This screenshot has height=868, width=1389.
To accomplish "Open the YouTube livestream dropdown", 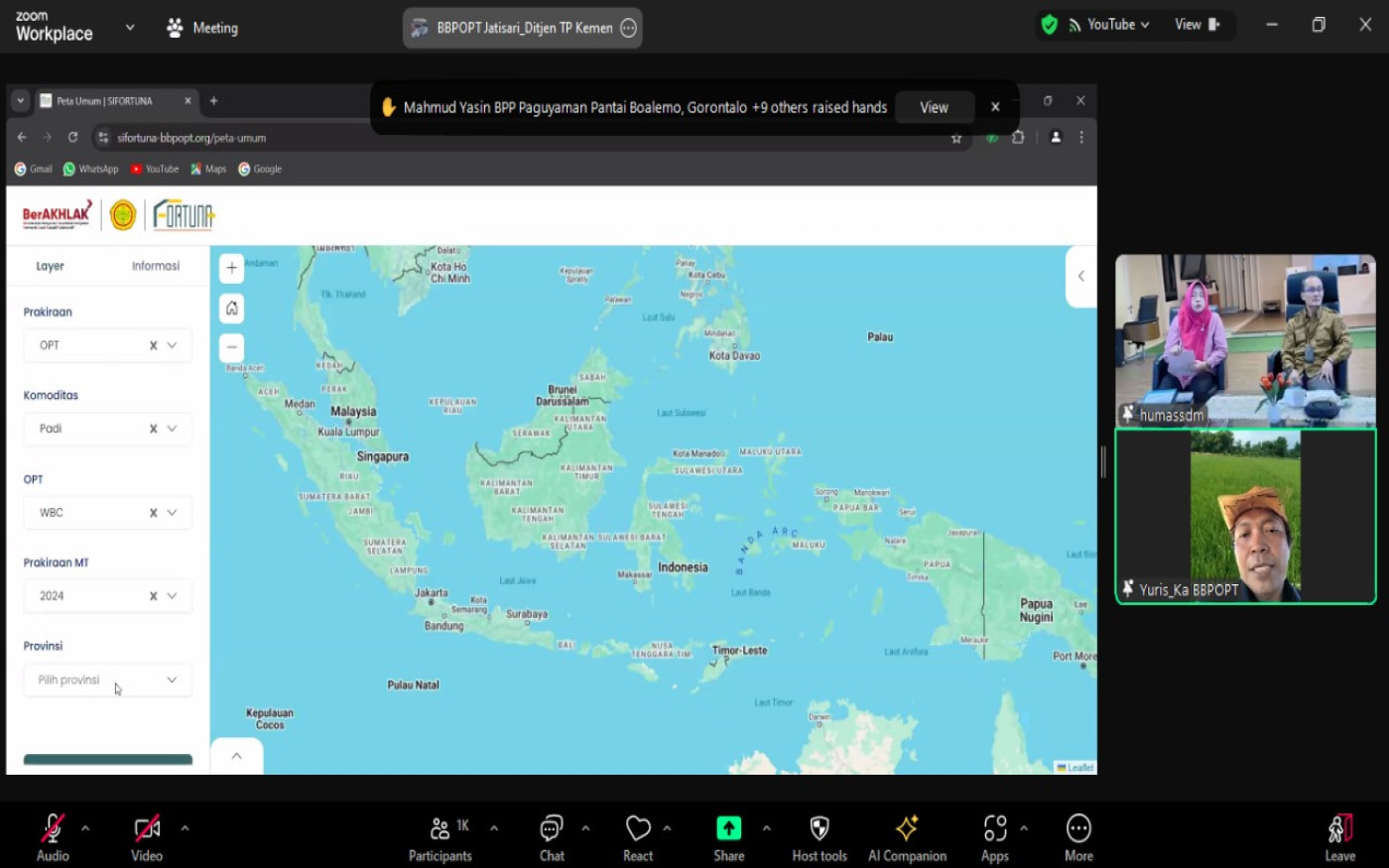I will click(x=1109, y=25).
